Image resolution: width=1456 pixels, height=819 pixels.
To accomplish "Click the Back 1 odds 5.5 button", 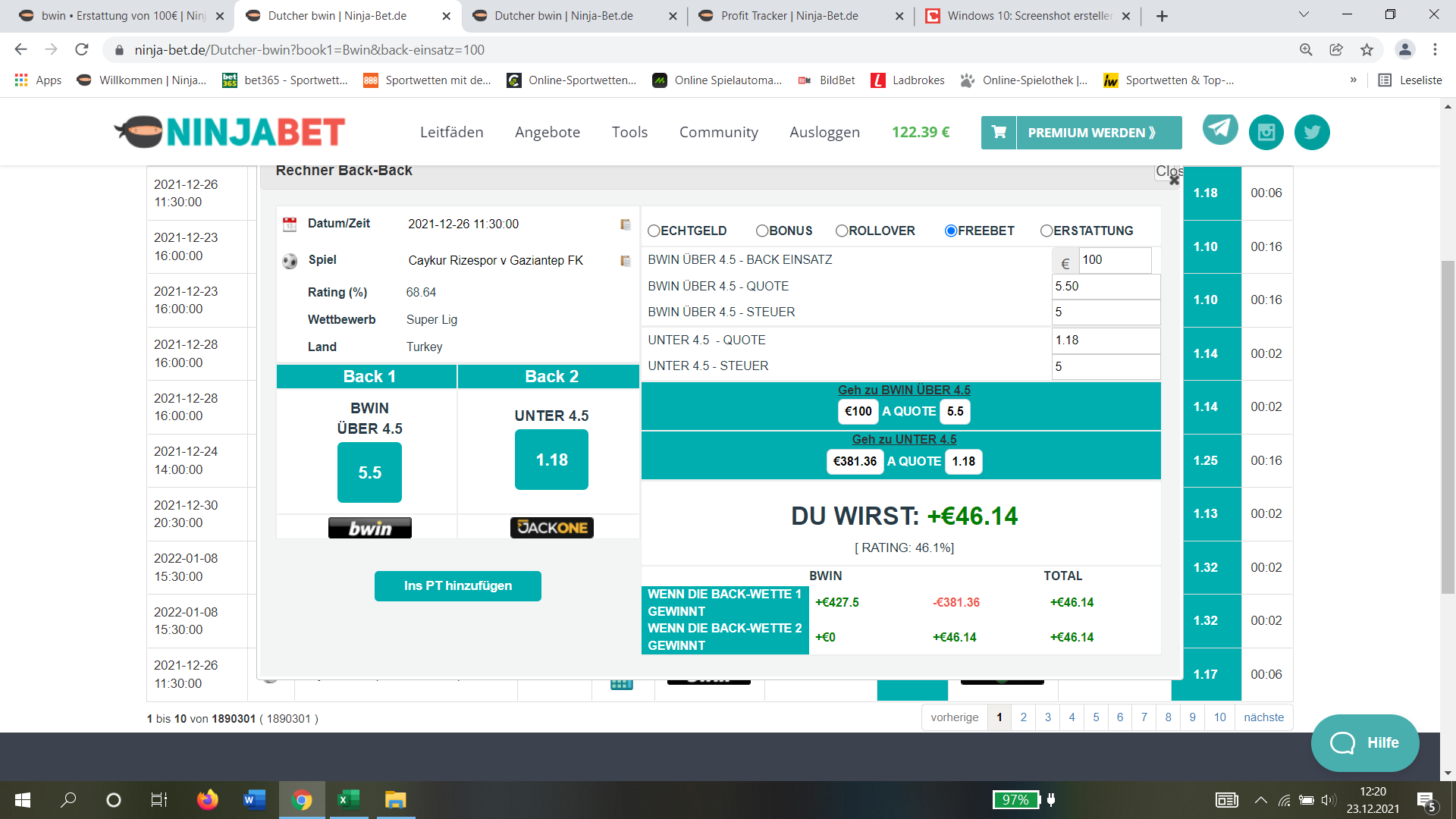I will coord(370,472).
